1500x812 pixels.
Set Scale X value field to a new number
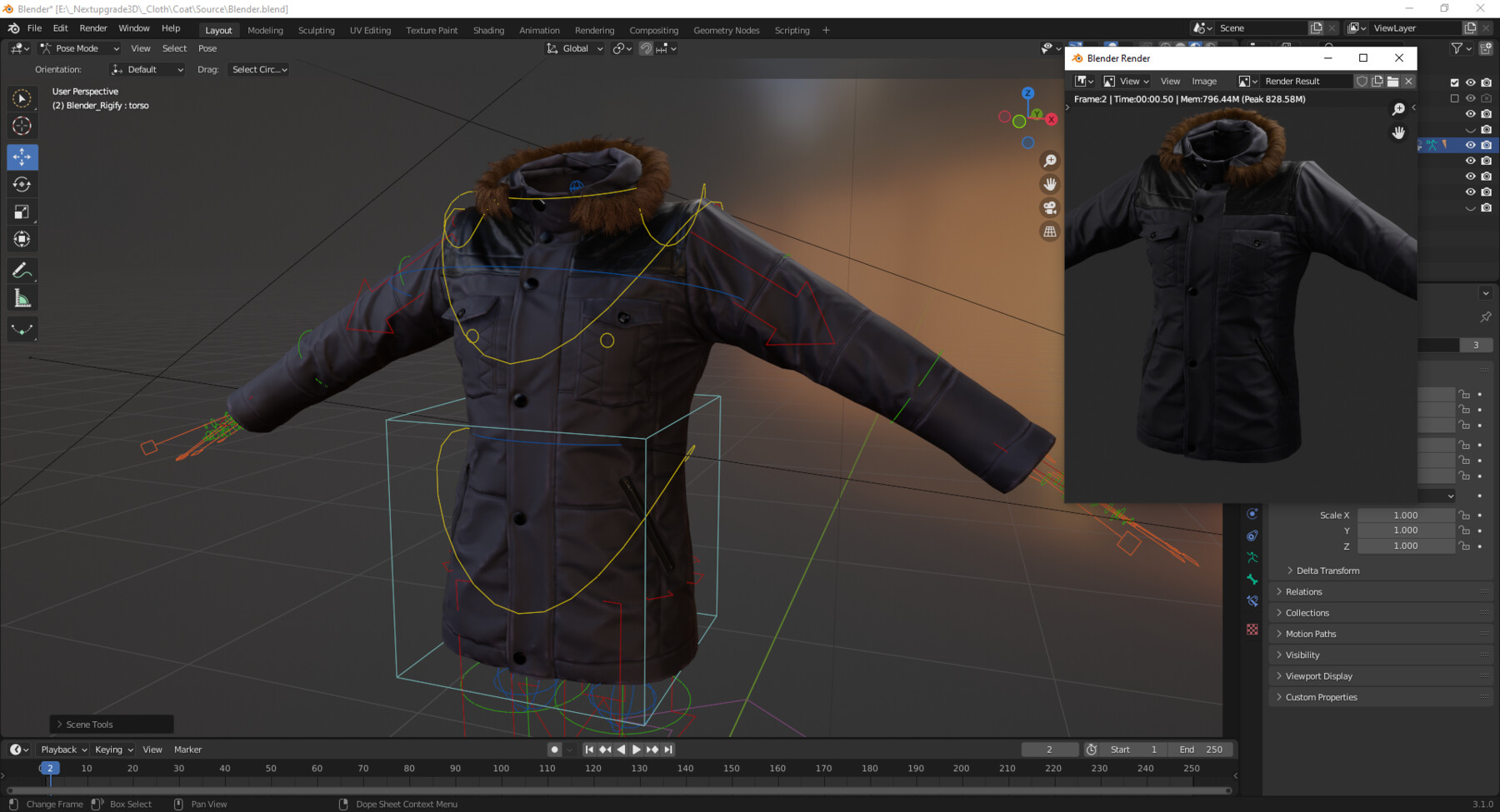pos(1406,515)
